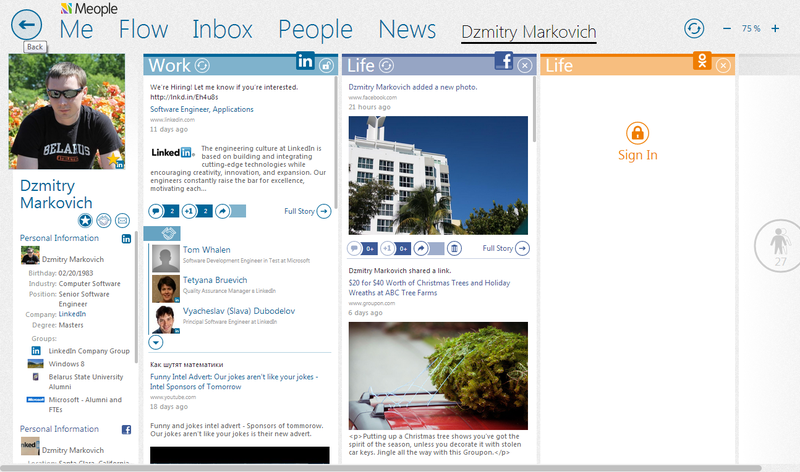Open the $20 for $40 Christmas Trees link
800x472 pixels.
coord(429,288)
